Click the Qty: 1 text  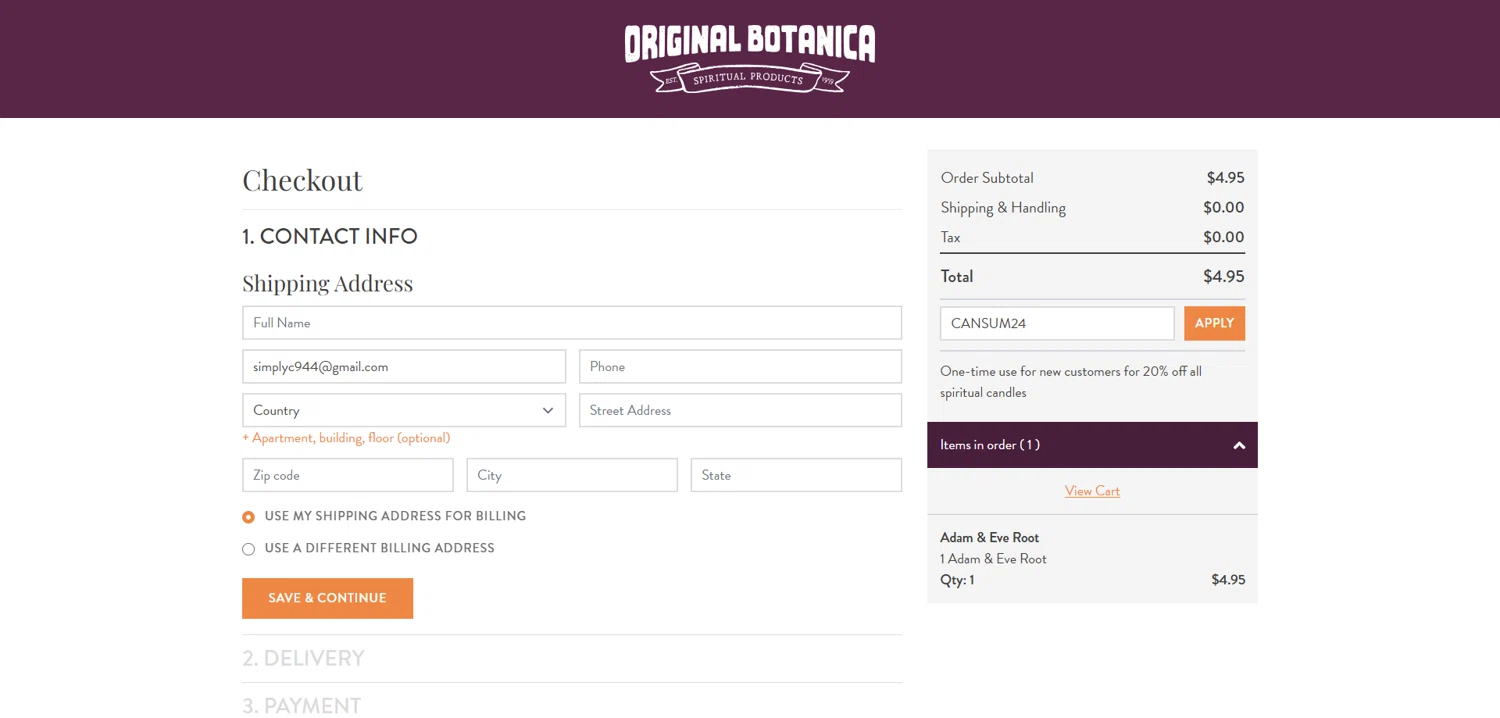coord(957,580)
